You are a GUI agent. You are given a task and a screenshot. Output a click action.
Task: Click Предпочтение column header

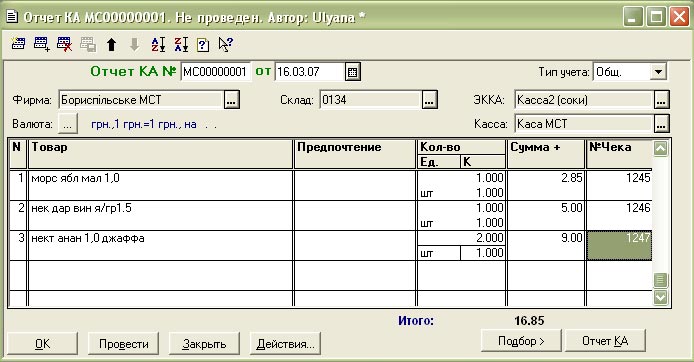pos(355,154)
